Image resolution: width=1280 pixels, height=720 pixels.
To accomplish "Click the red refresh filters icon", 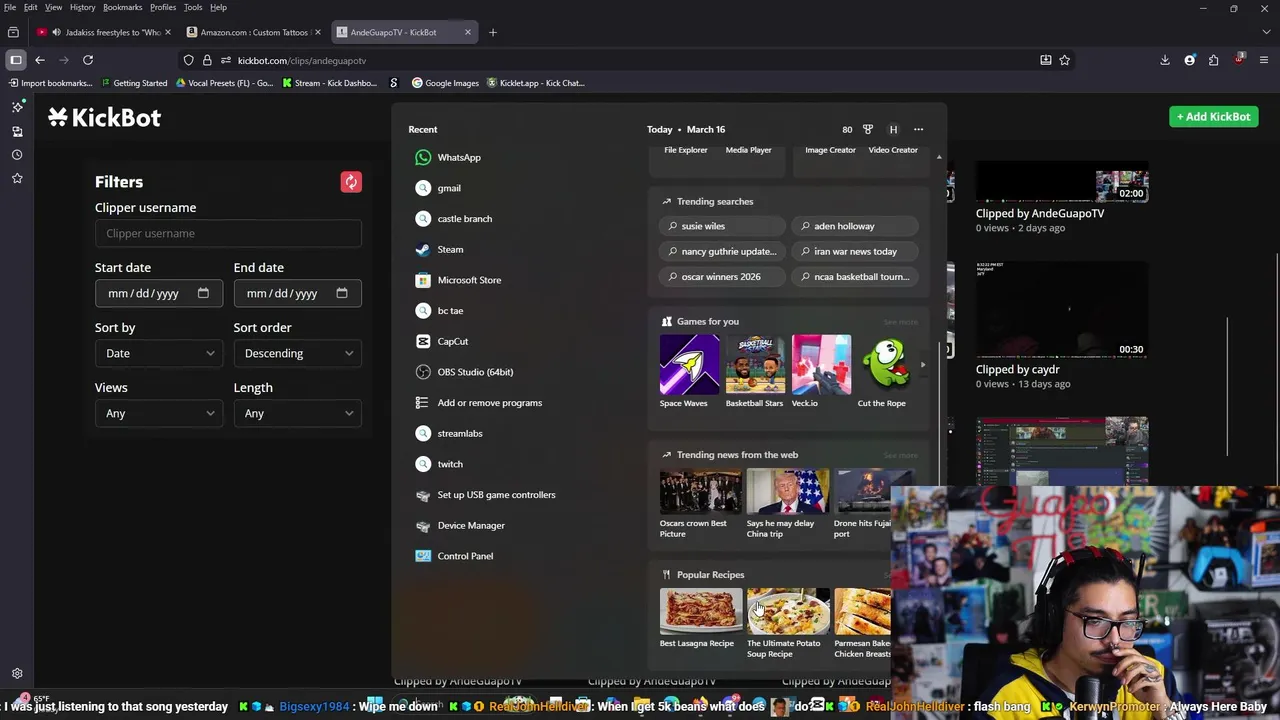I will pyautogui.click(x=351, y=182).
